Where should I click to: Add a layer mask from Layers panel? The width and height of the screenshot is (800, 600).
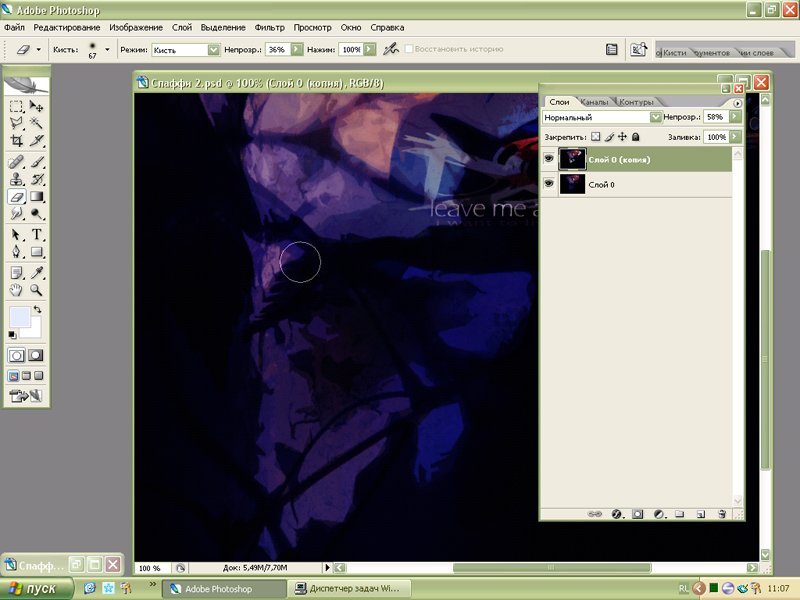(x=637, y=514)
